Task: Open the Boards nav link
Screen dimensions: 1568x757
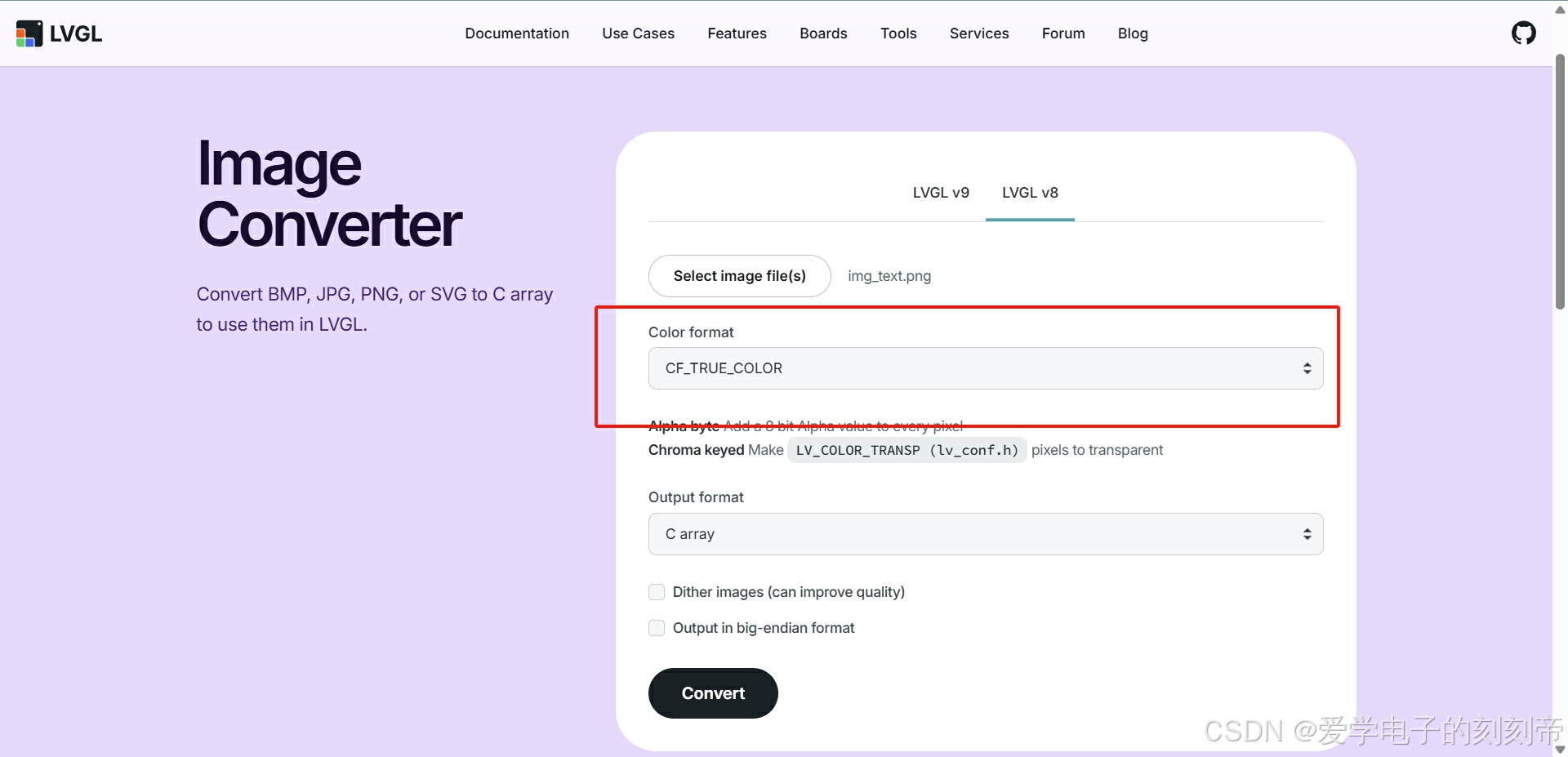Action: point(823,33)
